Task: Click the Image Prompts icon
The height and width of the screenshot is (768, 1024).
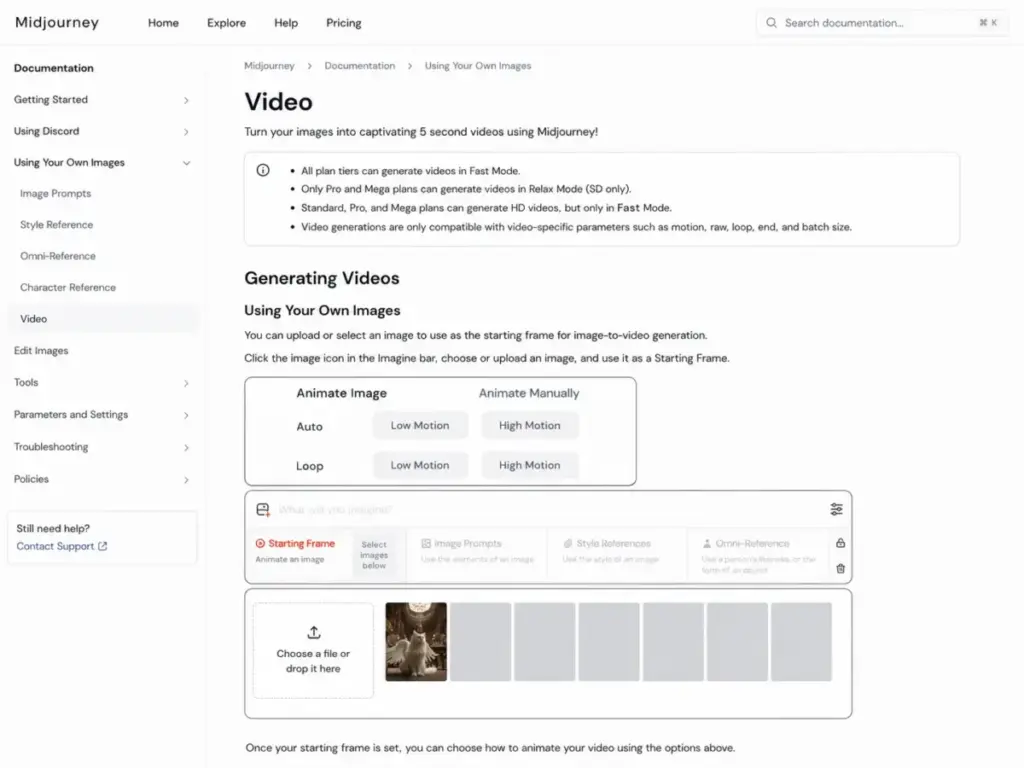Action: tap(426, 543)
